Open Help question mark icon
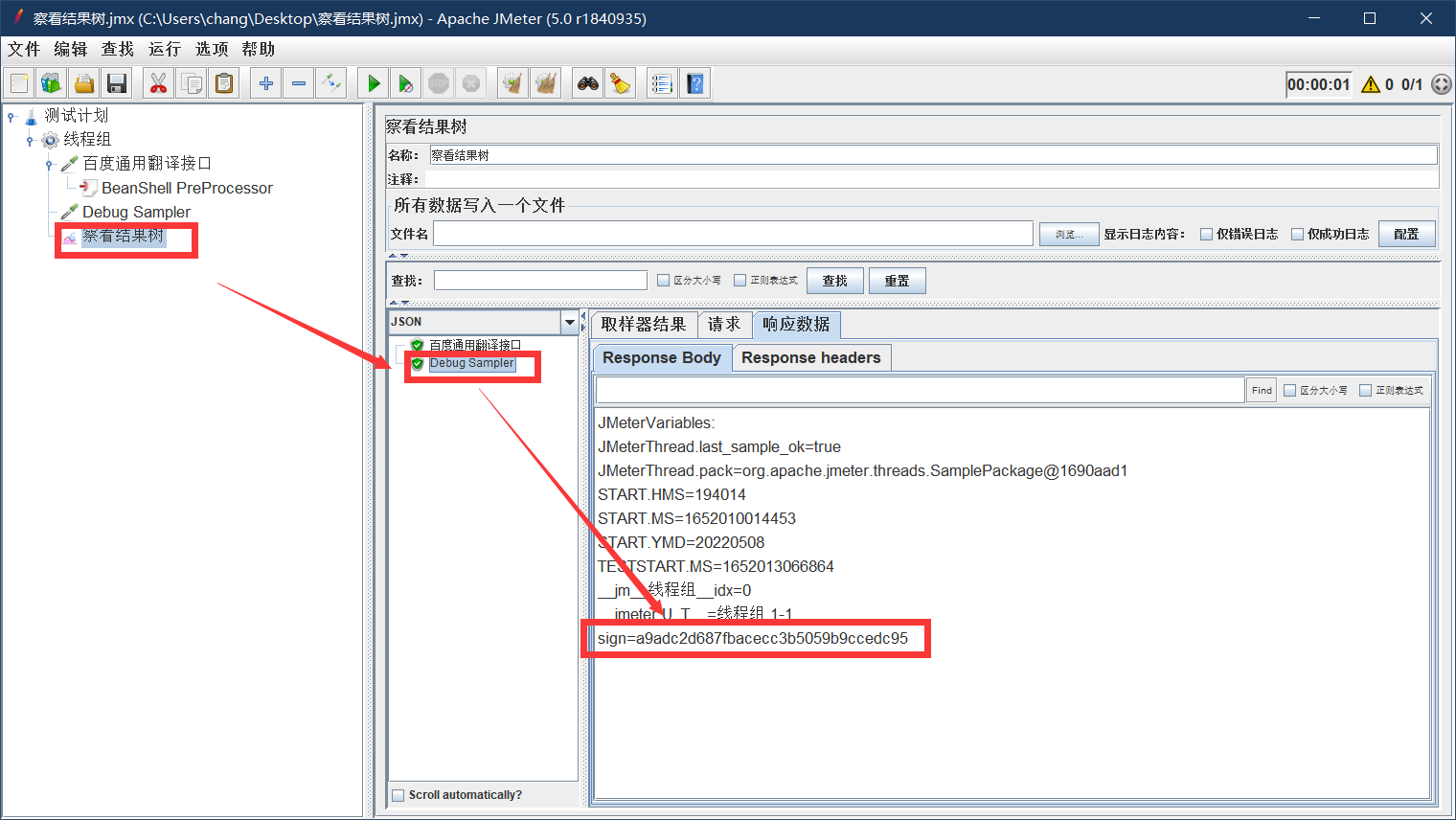 pyautogui.click(x=695, y=84)
